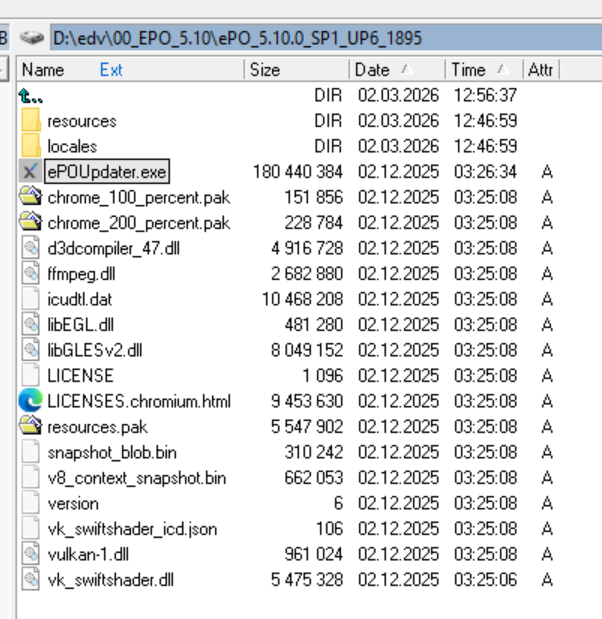Sort by the Date column header
The image size is (602, 619).
coord(372,70)
